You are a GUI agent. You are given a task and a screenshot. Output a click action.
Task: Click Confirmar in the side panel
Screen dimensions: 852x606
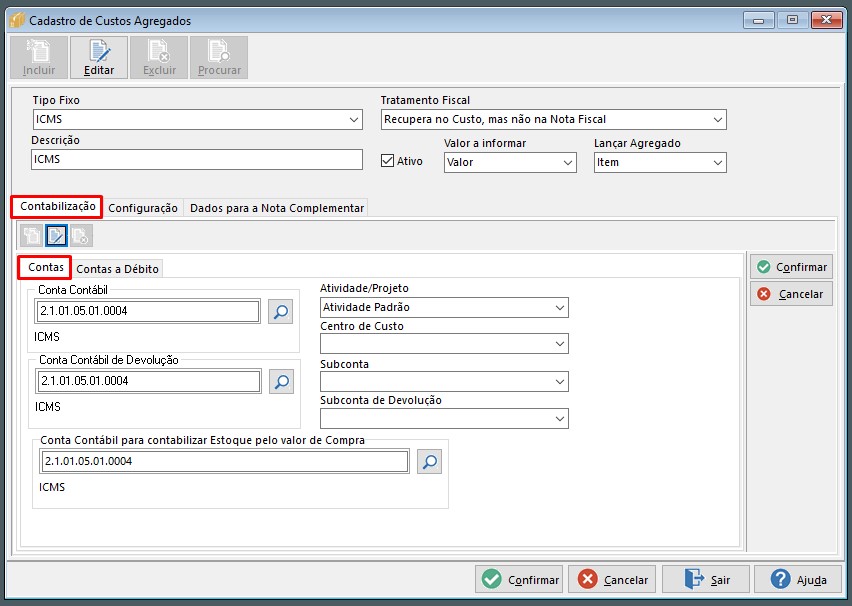[792, 267]
